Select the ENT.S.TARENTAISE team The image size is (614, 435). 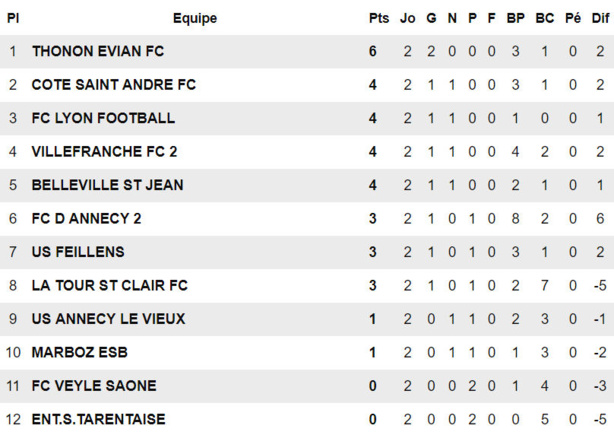click(x=98, y=419)
